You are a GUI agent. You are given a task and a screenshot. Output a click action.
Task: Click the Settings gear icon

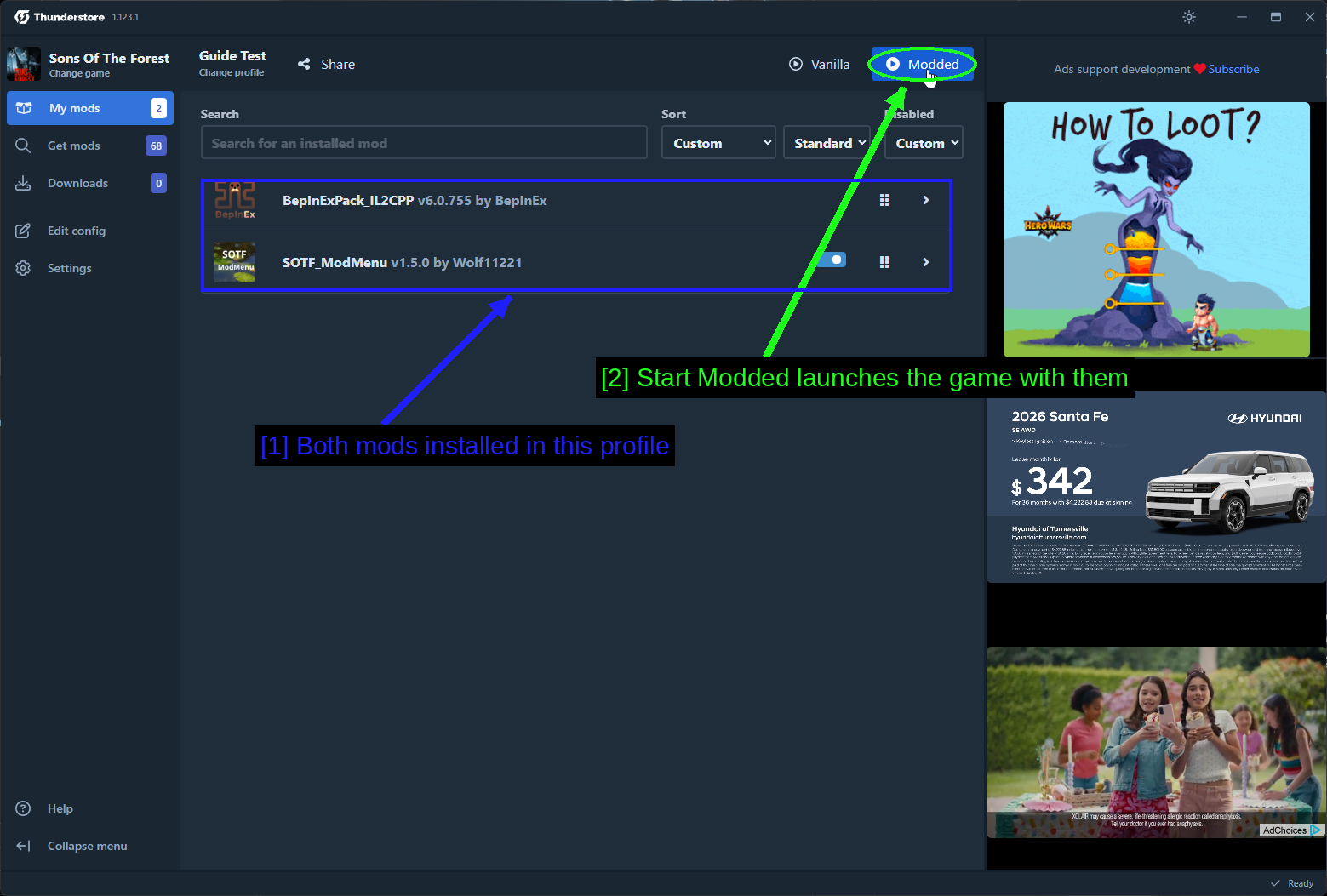tap(23, 268)
